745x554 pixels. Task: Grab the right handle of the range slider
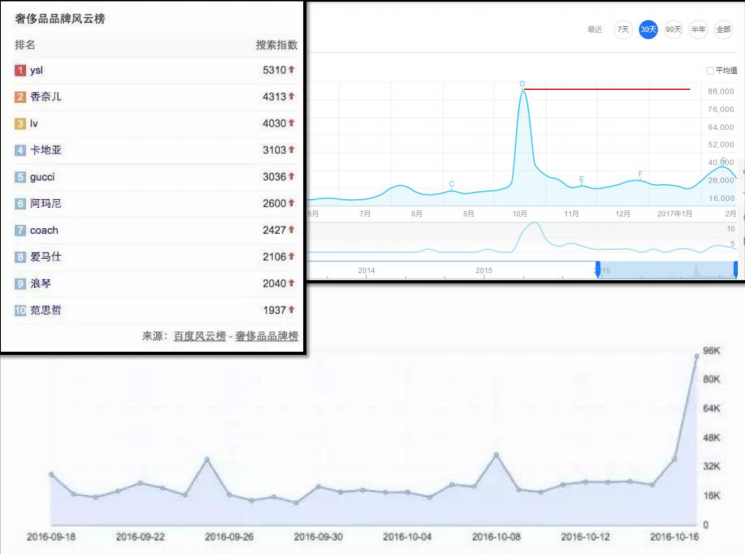tap(735, 269)
